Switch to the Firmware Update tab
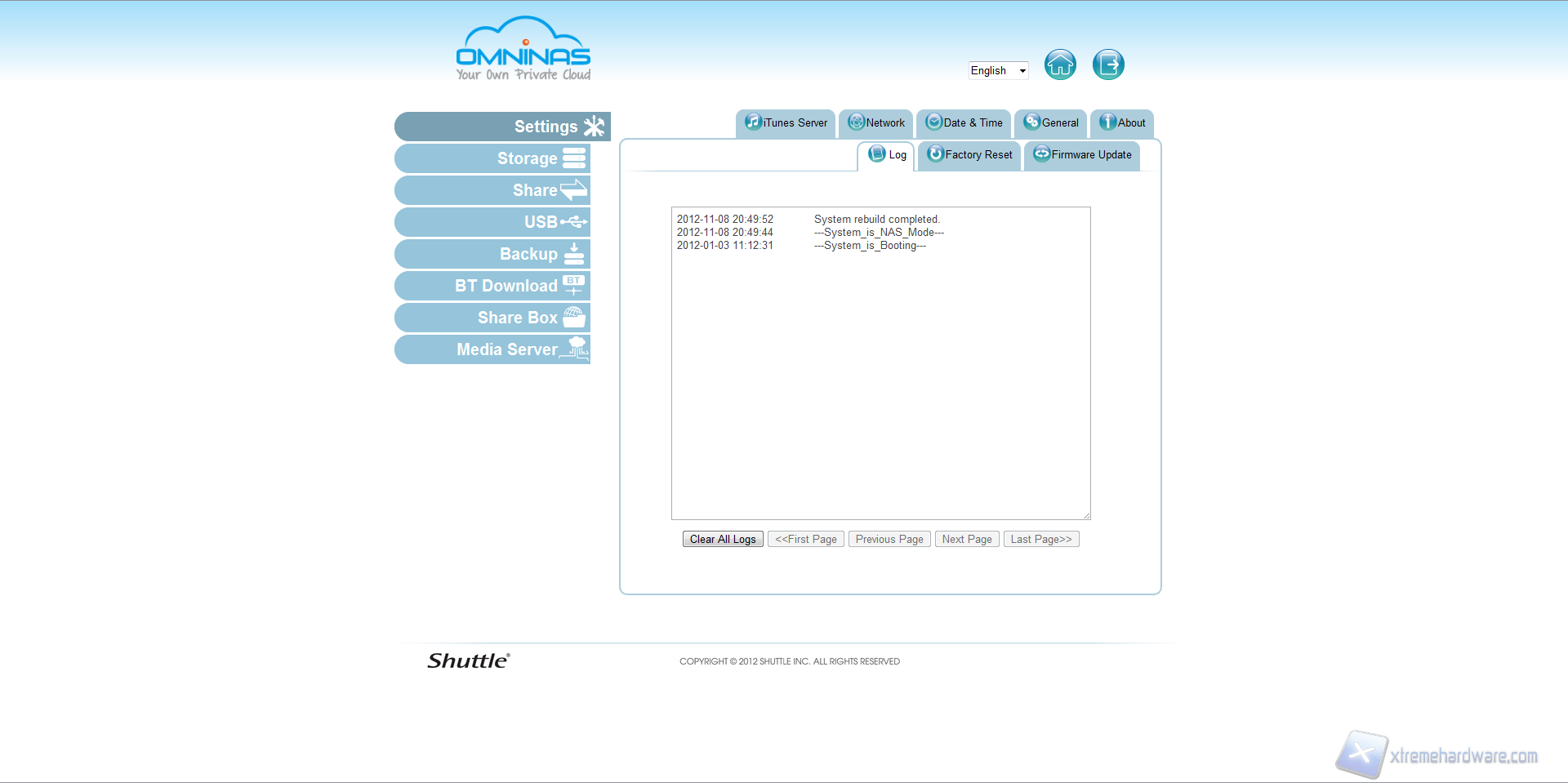Image resolution: width=1568 pixels, height=783 pixels. click(x=1082, y=155)
